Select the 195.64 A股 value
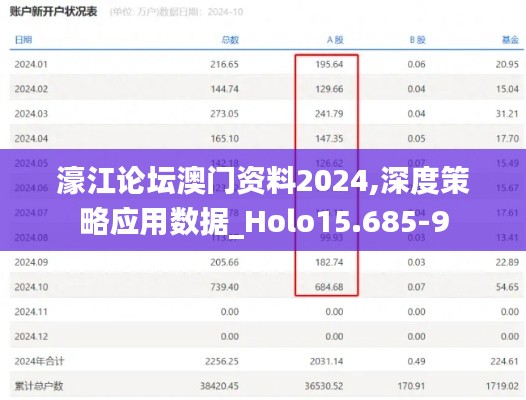Image resolution: width=526 pixels, height=400 pixels. tap(329, 64)
